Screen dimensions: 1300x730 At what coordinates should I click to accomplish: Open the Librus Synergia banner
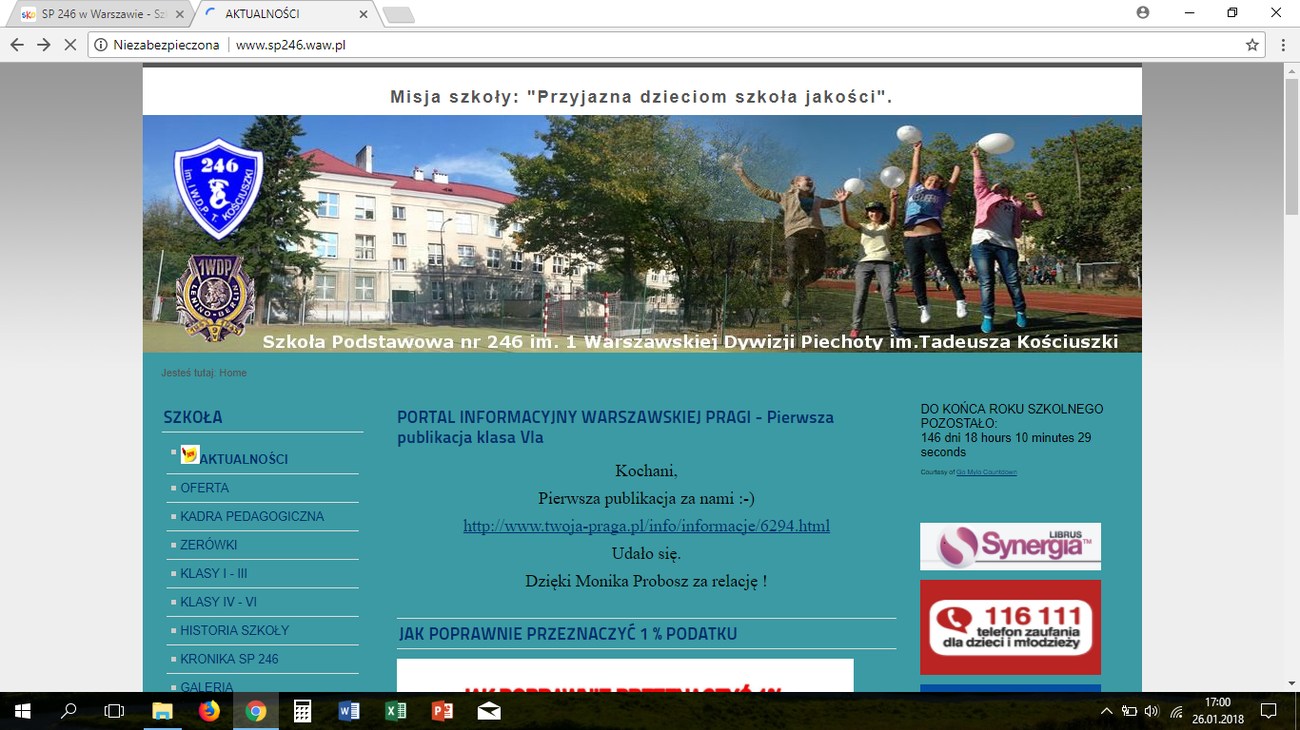point(1010,546)
